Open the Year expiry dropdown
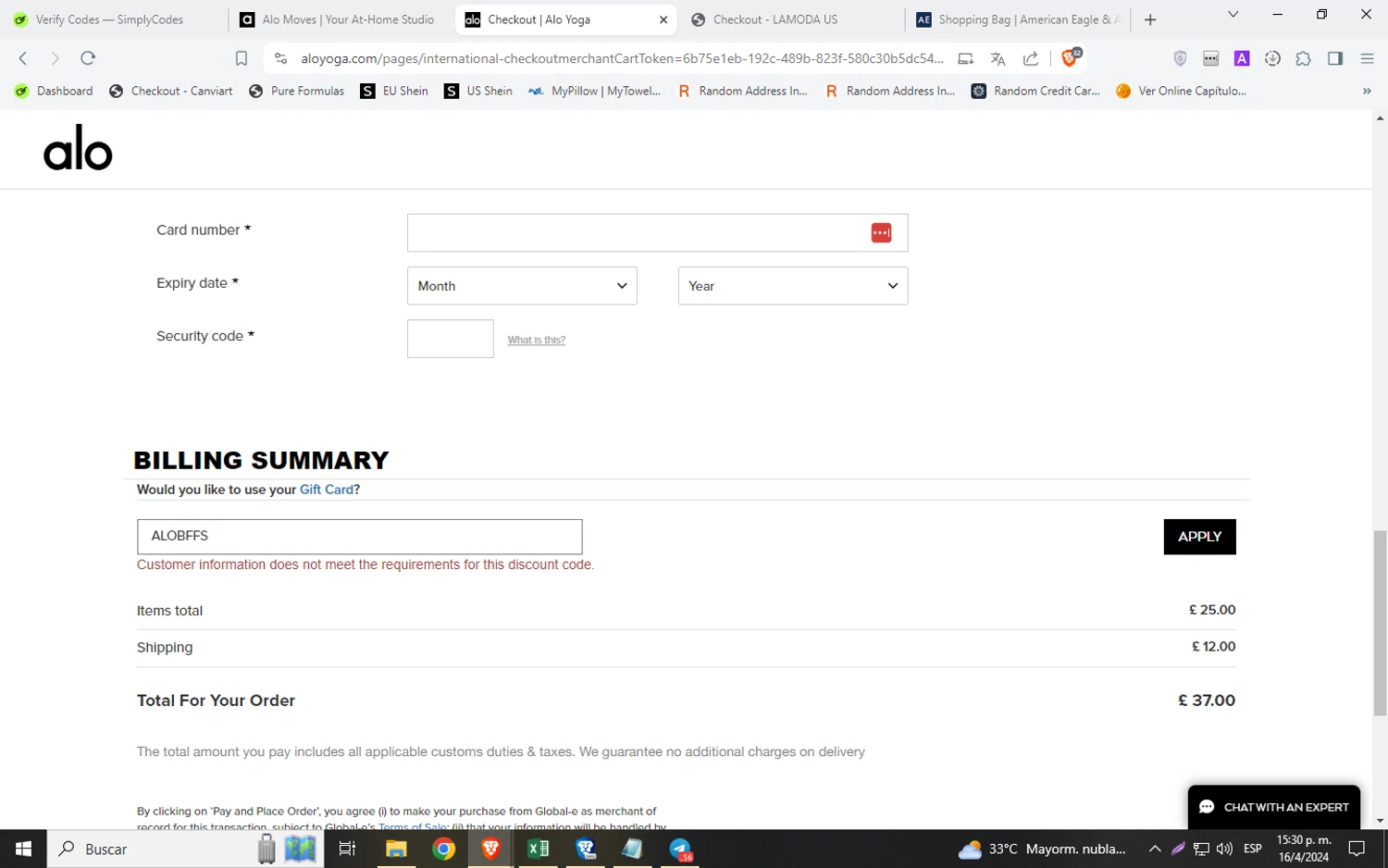1388x868 pixels. 793,286
